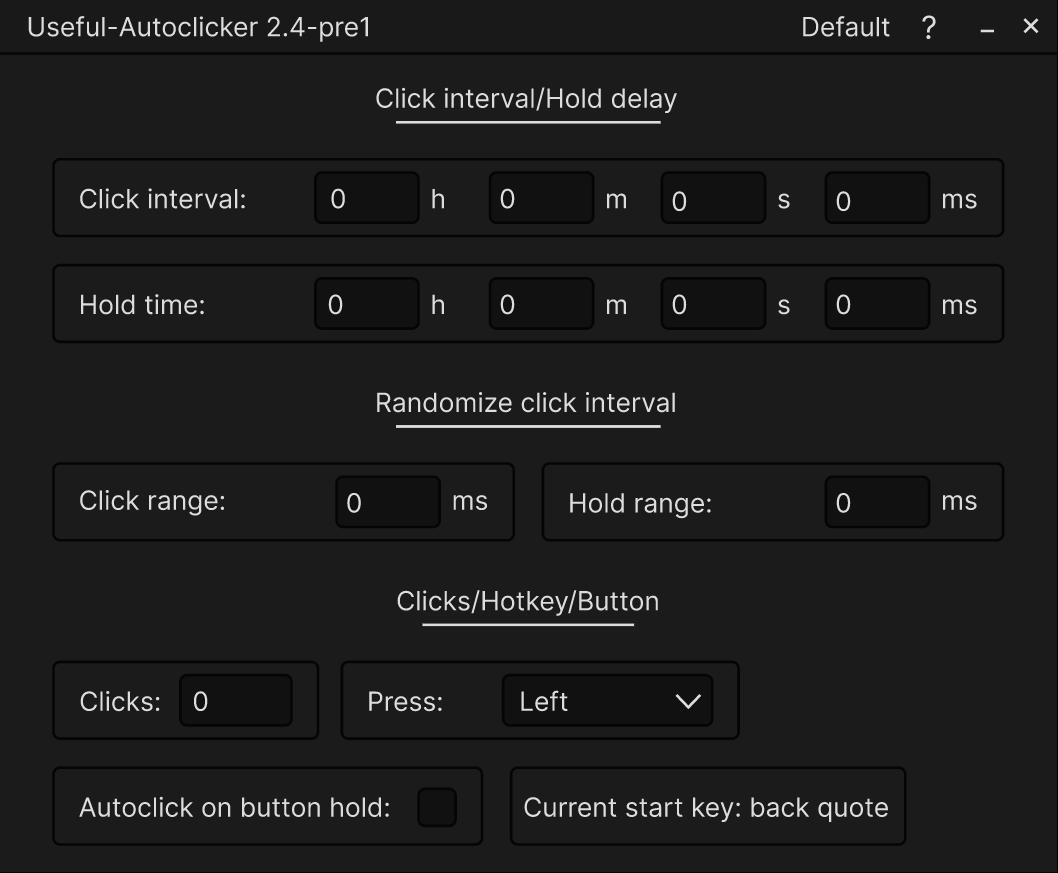The height and width of the screenshot is (873, 1058).
Task: Focus the Hold time milliseconds field
Action: click(877, 304)
